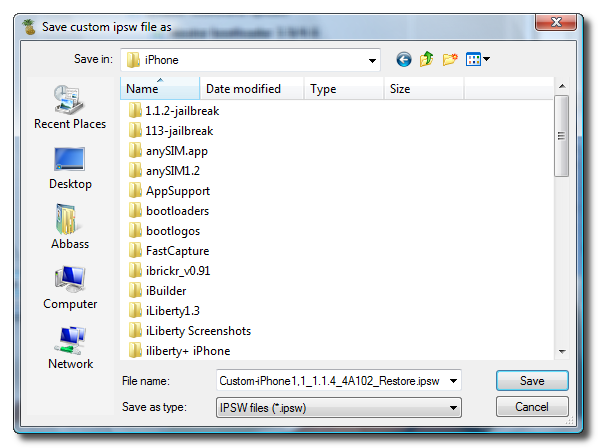
Task: Open the View menu icon
Action: (473, 59)
